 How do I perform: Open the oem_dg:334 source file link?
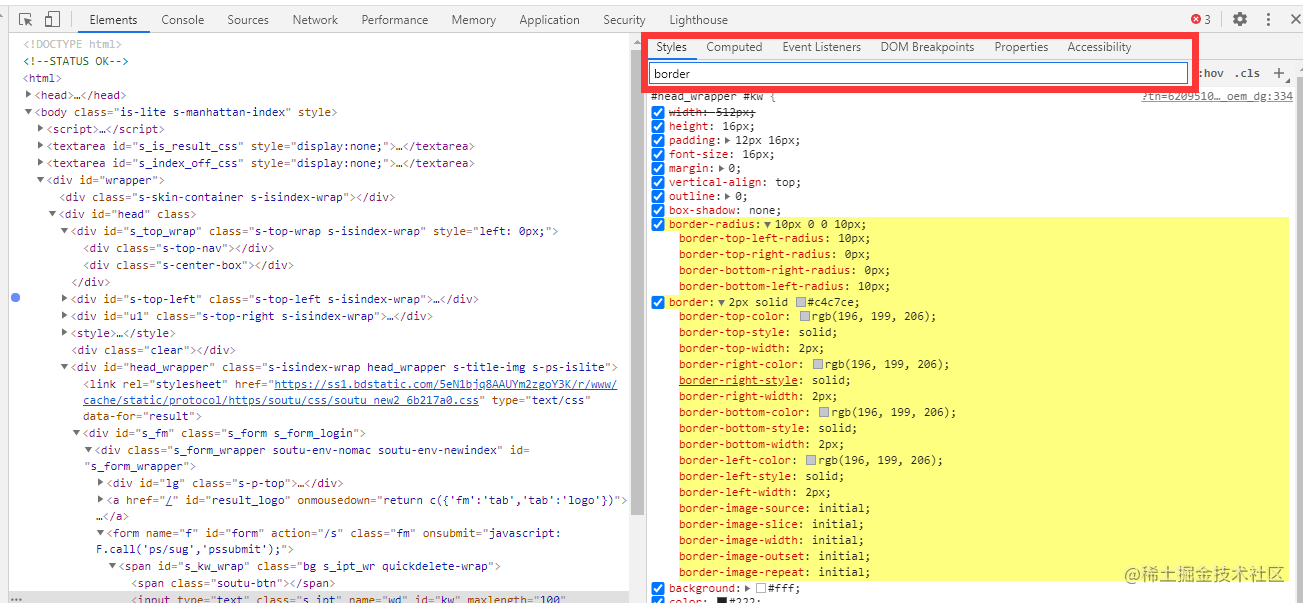[x=1217, y=96]
